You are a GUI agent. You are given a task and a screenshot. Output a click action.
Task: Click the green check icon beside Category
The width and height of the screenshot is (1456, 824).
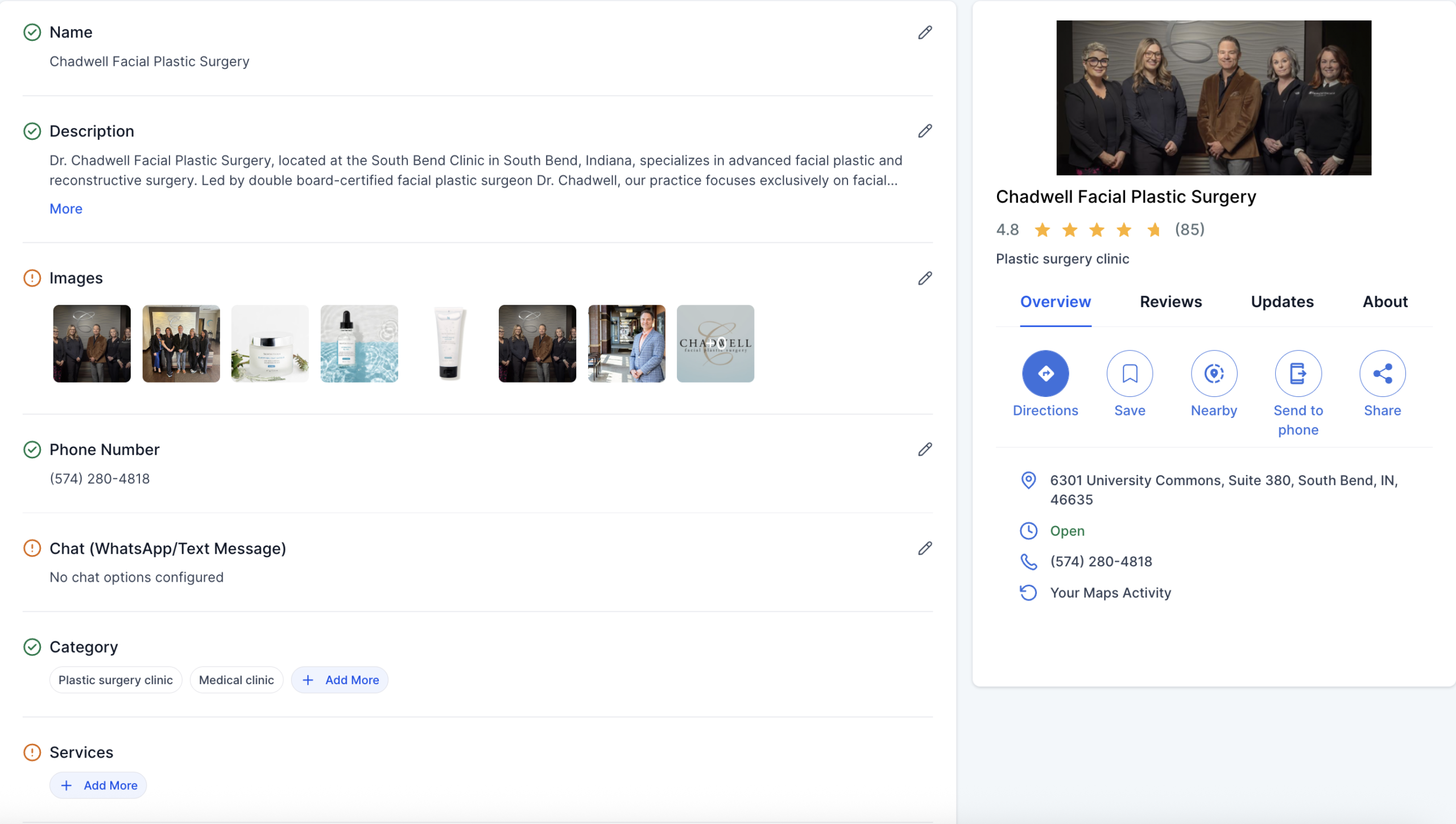(32, 647)
